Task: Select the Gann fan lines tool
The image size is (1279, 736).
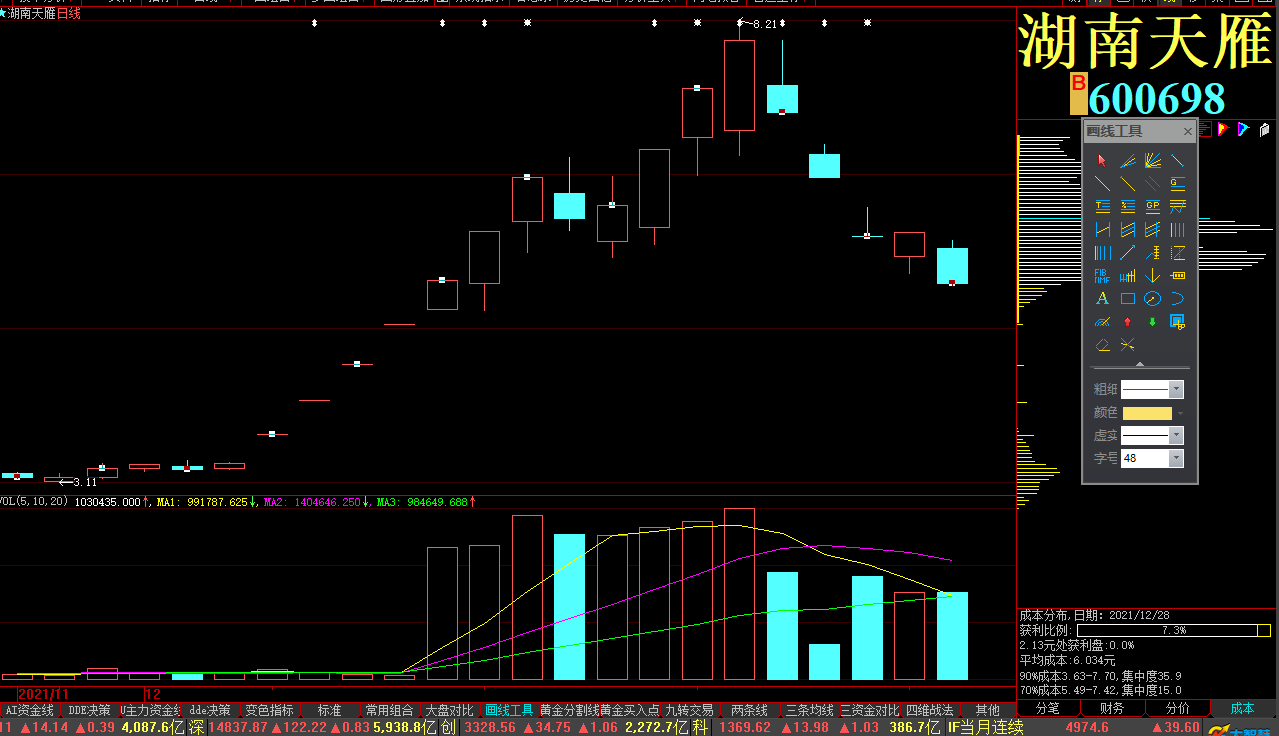Action: pyautogui.click(x=1153, y=161)
